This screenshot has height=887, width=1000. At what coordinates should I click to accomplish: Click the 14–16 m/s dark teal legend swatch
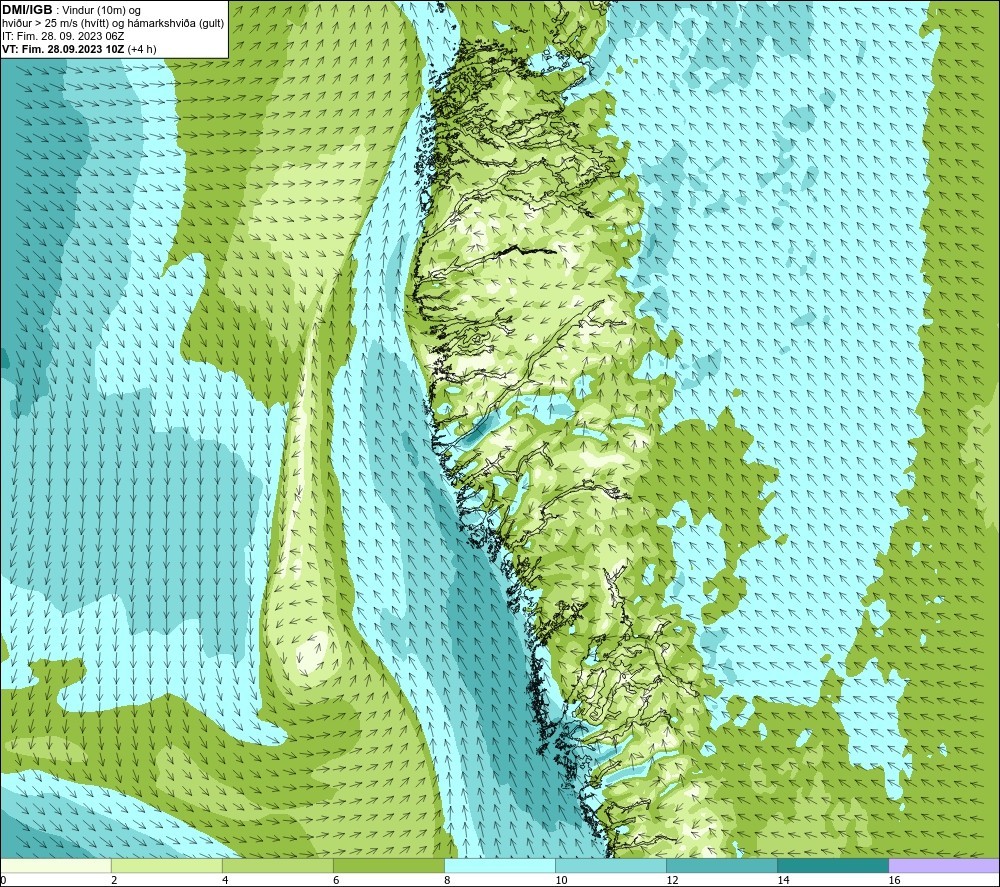click(832, 866)
